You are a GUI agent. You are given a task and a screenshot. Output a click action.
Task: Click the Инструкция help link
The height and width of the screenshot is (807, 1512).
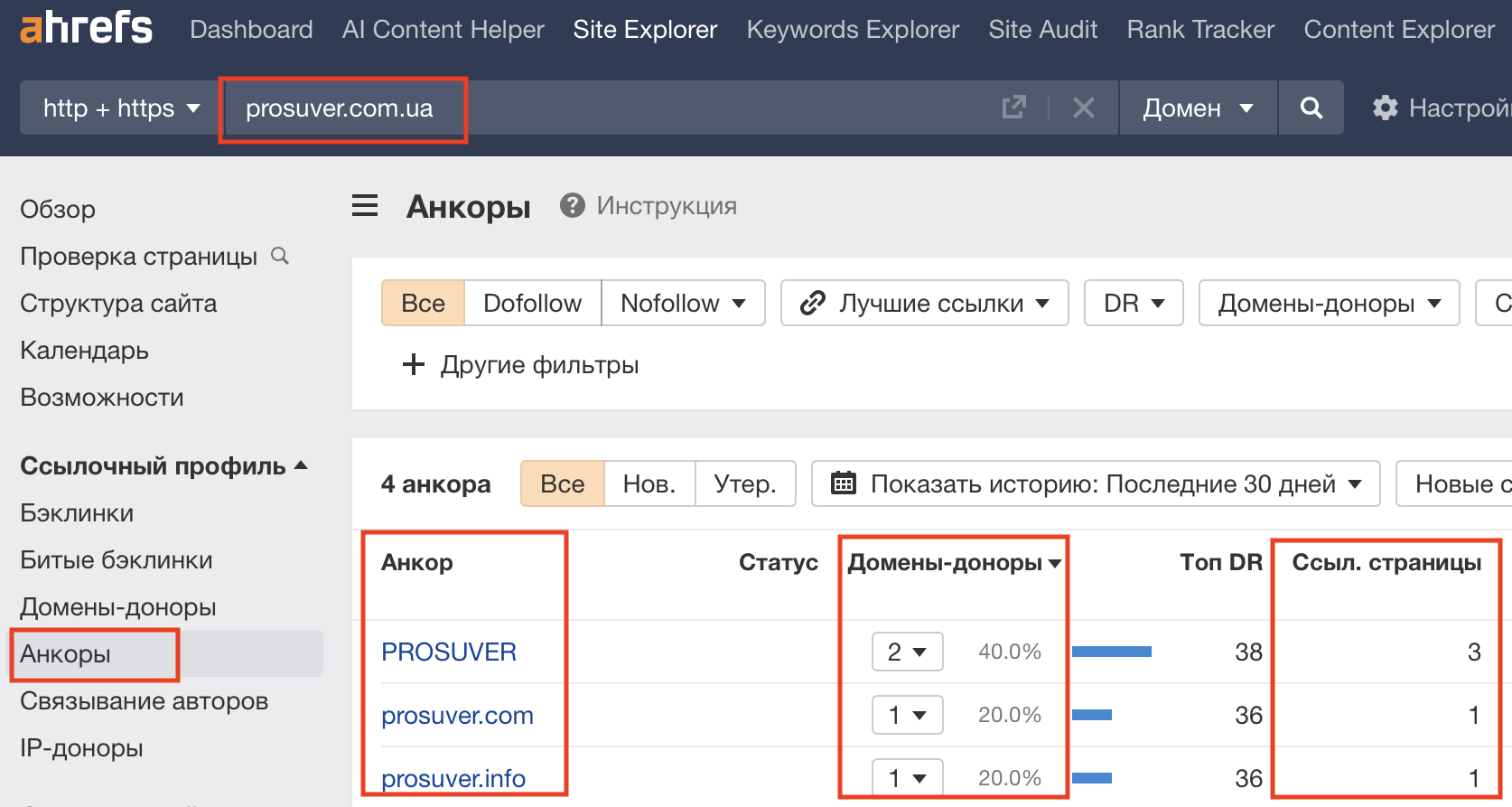coord(667,205)
